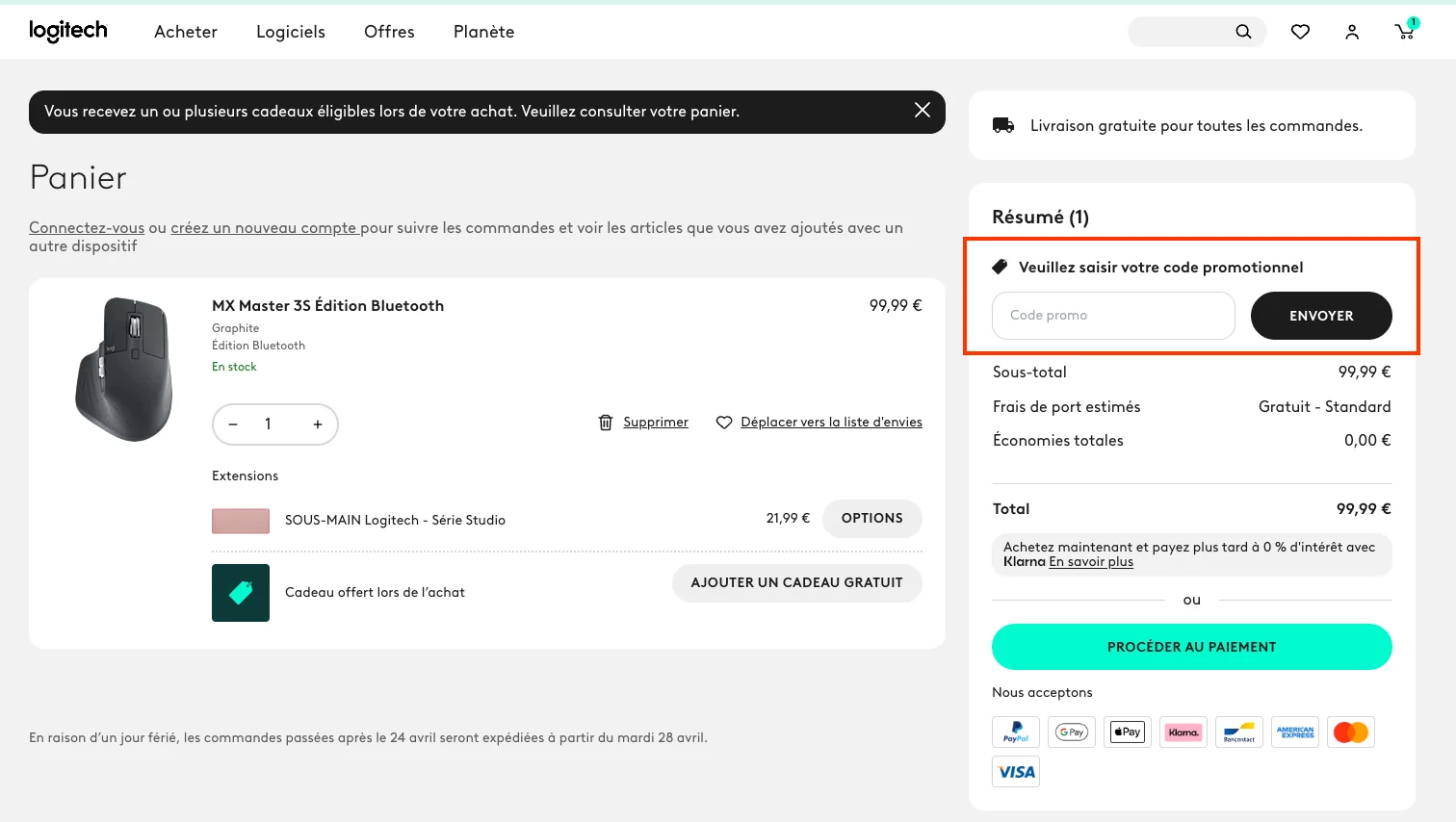Click the VISA payment icon
This screenshot has height=822, width=1456.
pos(1016,772)
